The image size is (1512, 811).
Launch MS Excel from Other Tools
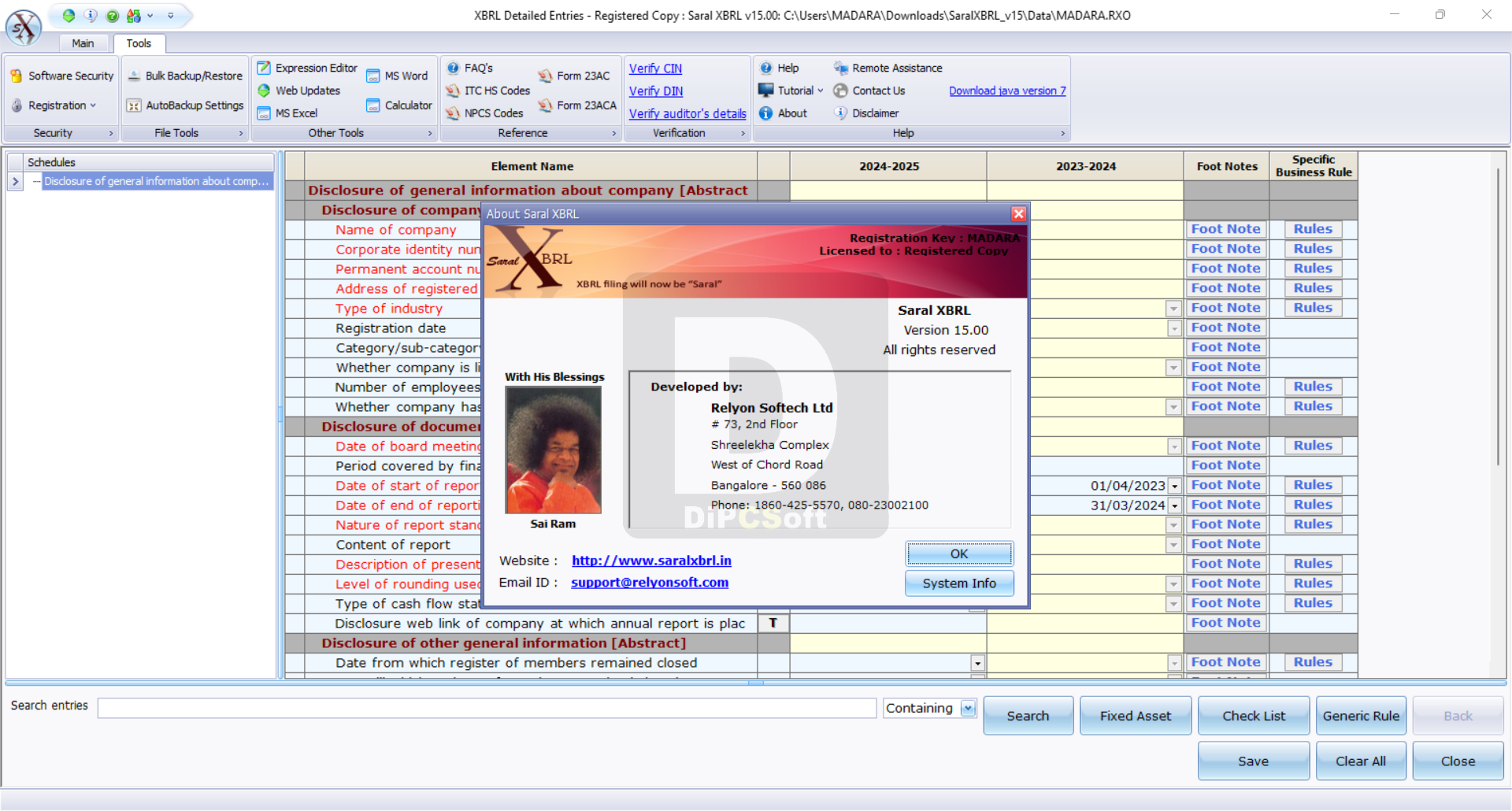tap(287, 113)
